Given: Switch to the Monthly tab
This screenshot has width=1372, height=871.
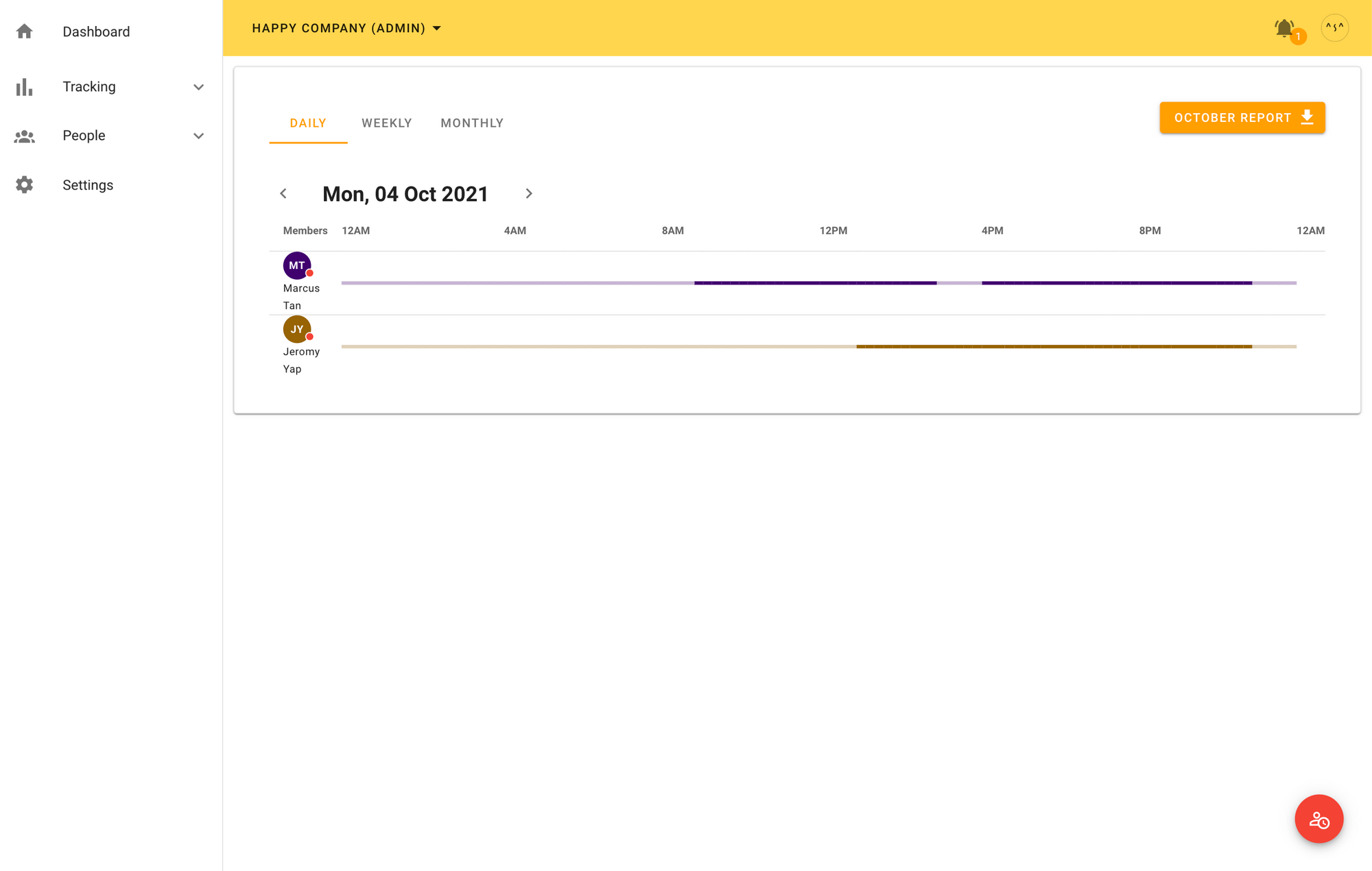Looking at the screenshot, I should coord(472,123).
